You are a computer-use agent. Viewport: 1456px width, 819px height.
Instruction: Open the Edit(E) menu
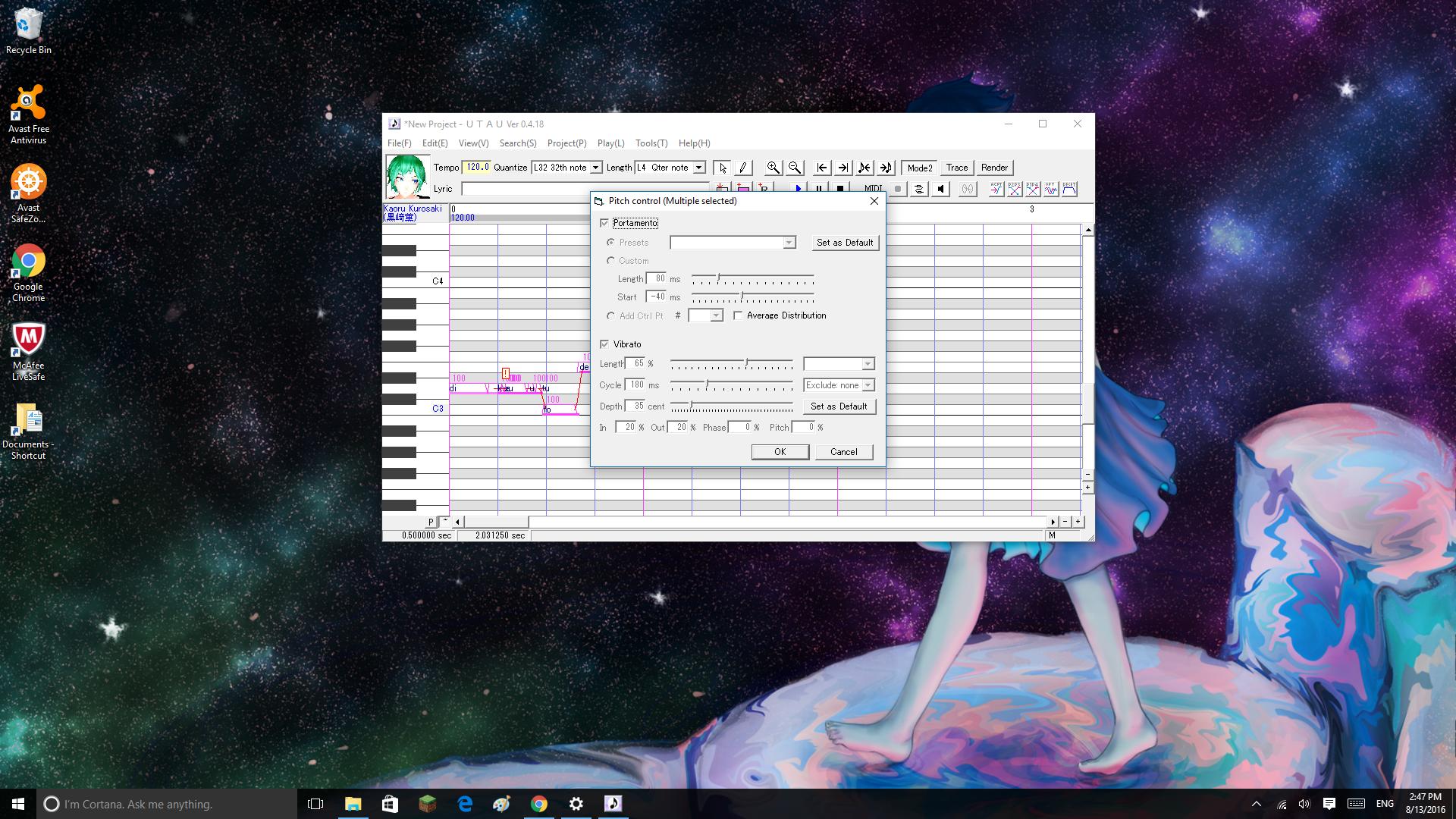435,143
